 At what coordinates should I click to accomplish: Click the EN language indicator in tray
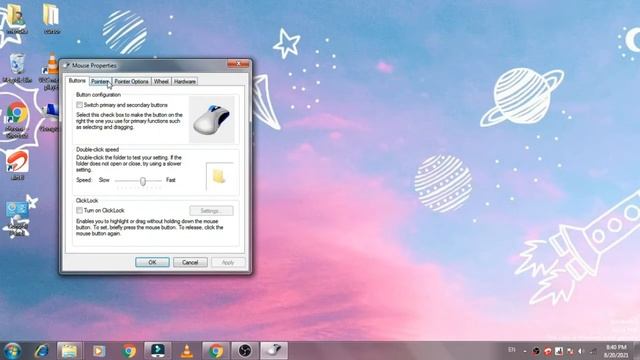coord(511,350)
